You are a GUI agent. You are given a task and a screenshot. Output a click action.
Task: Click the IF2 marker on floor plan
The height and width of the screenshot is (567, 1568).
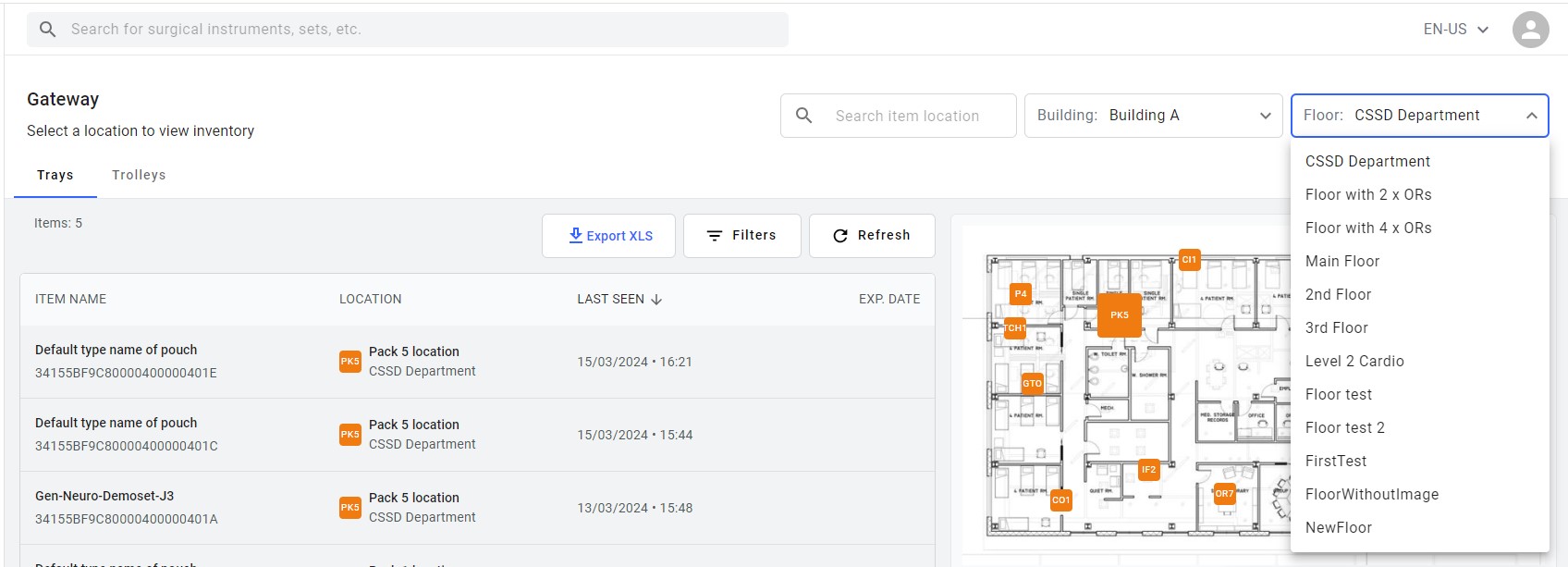1148,470
